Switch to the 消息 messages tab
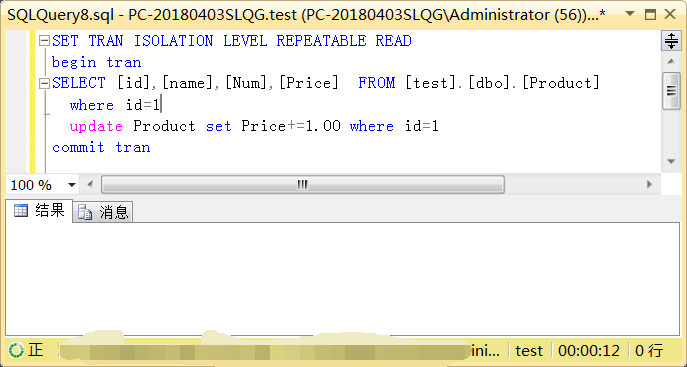Screen dimensions: 687x367 [103, 212]
